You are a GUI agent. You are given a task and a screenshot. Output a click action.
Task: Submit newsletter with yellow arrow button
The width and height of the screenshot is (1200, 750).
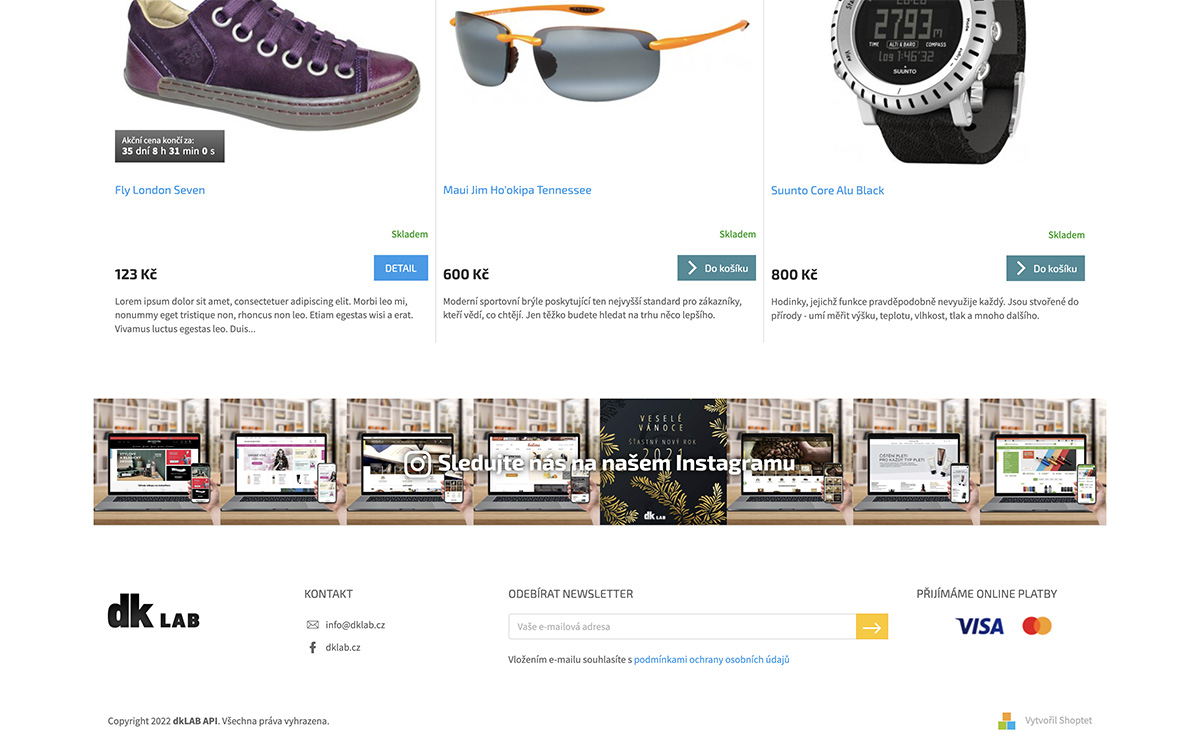[872, 627]
